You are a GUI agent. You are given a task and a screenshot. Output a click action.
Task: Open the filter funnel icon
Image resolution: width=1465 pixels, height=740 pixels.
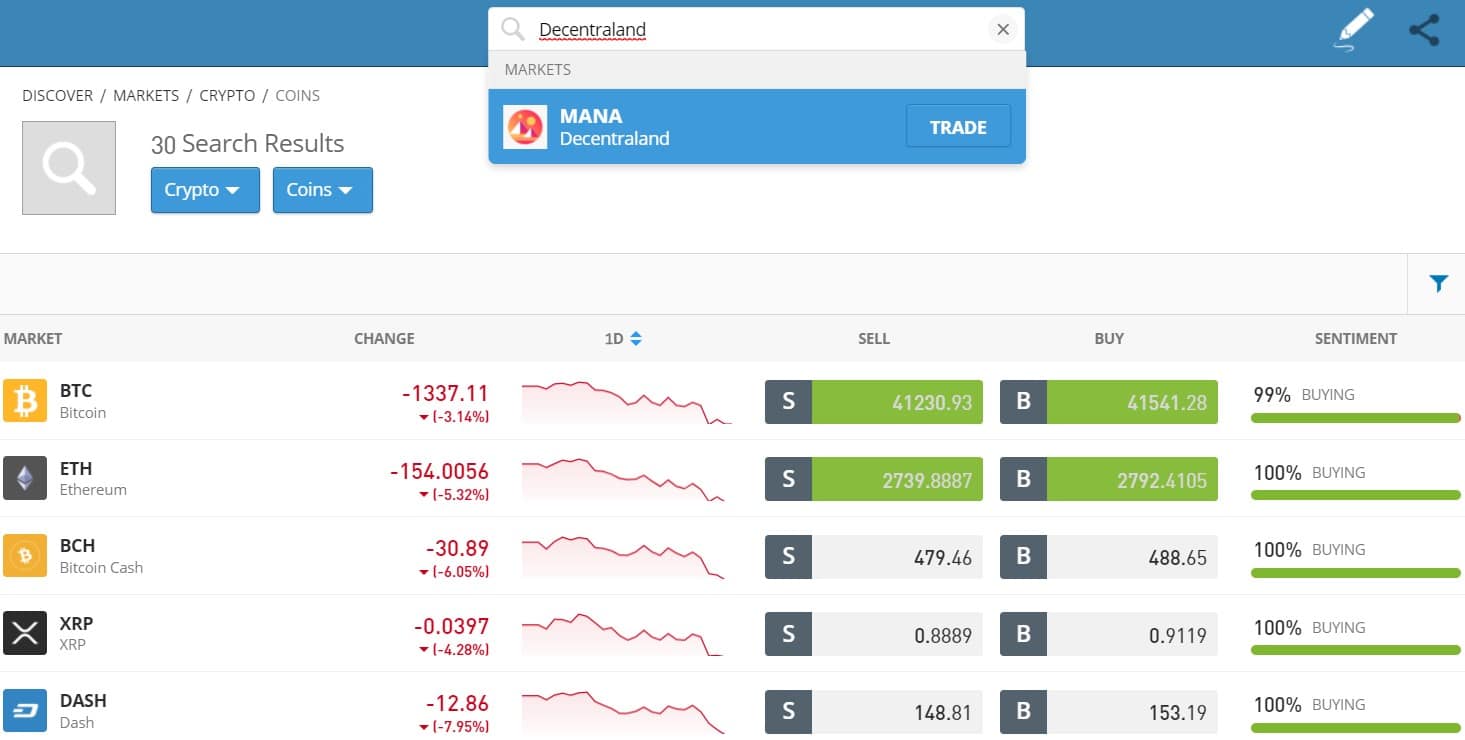click(x=1438, y=284)
